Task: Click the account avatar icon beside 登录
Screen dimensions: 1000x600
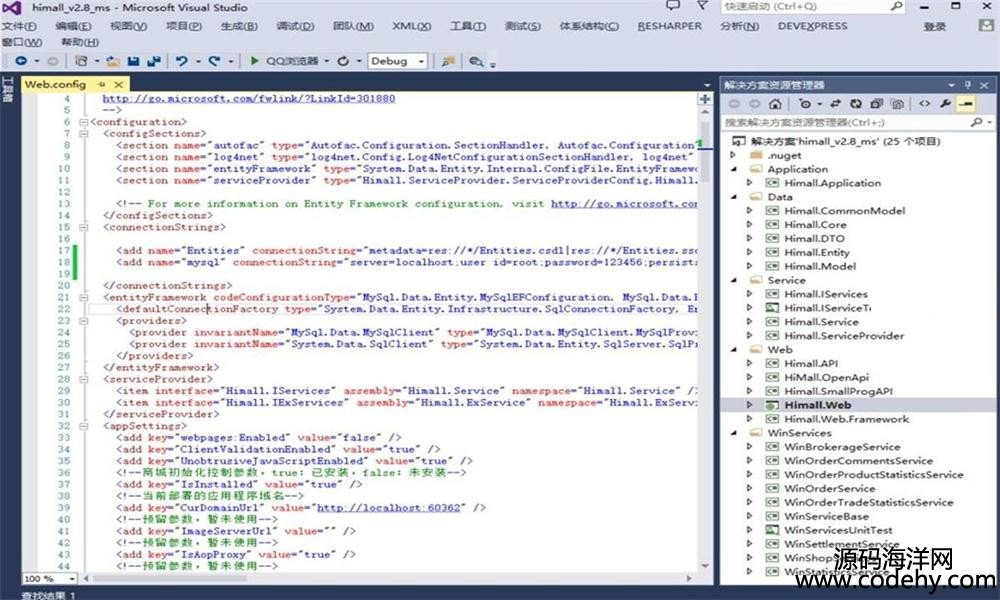Action: pyautogui.click(x=986, y=26)
